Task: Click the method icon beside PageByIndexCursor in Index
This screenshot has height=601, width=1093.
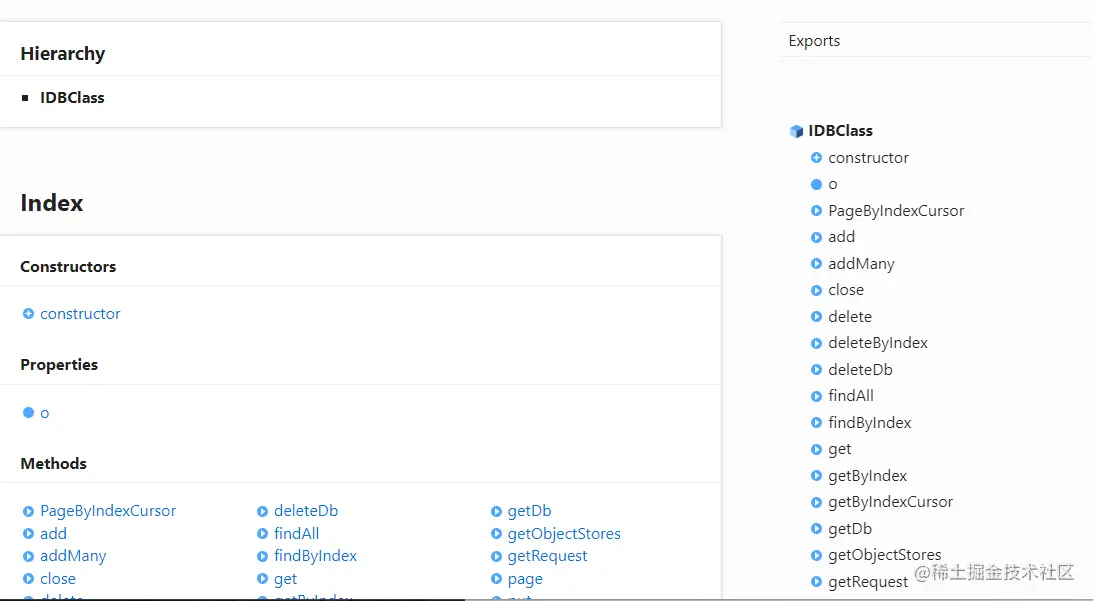Action: 28,511
